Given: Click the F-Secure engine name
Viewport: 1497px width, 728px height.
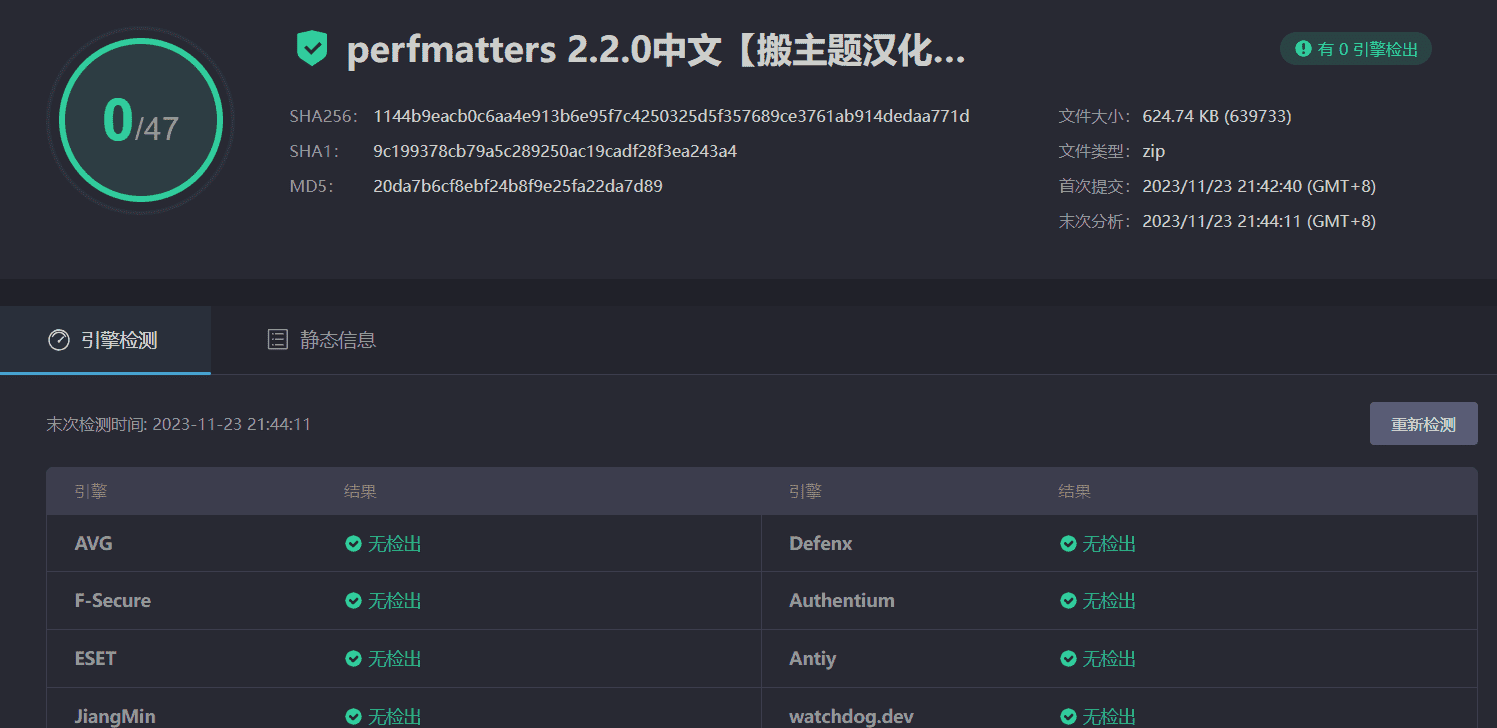Looking at the screenshot, I should click(x=113, y=601).
